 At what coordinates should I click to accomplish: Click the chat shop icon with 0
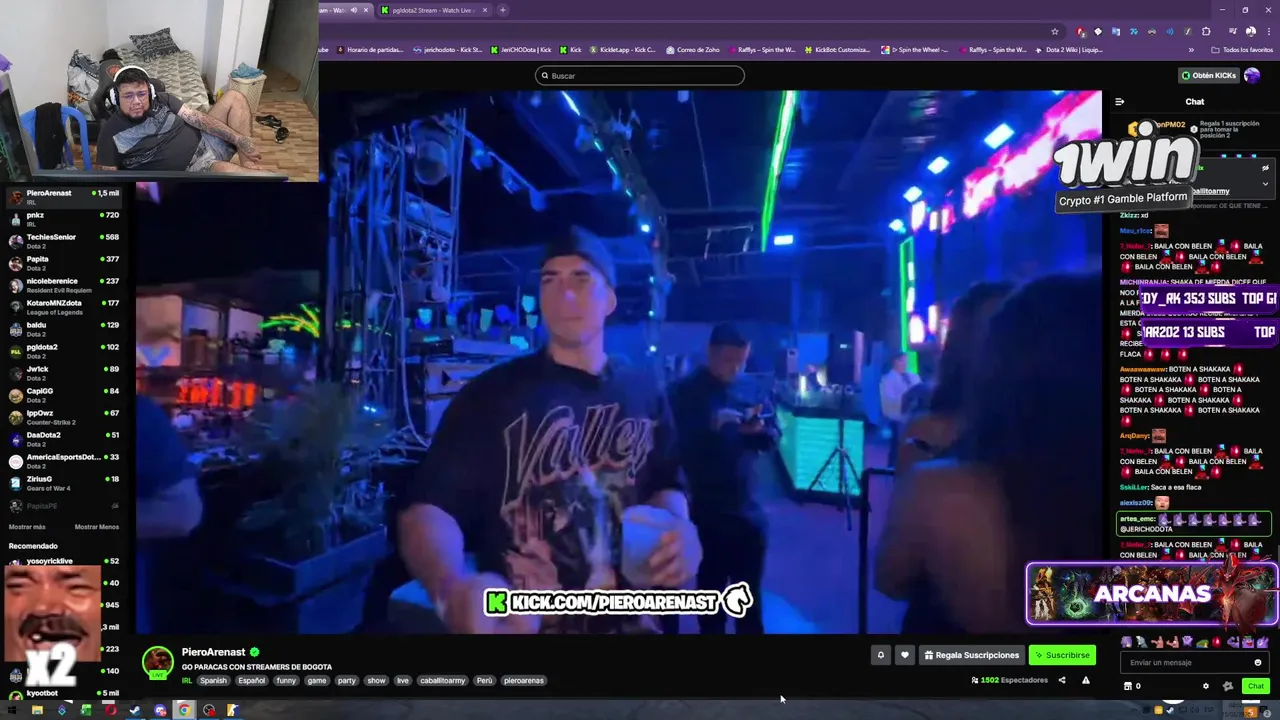1132,686
